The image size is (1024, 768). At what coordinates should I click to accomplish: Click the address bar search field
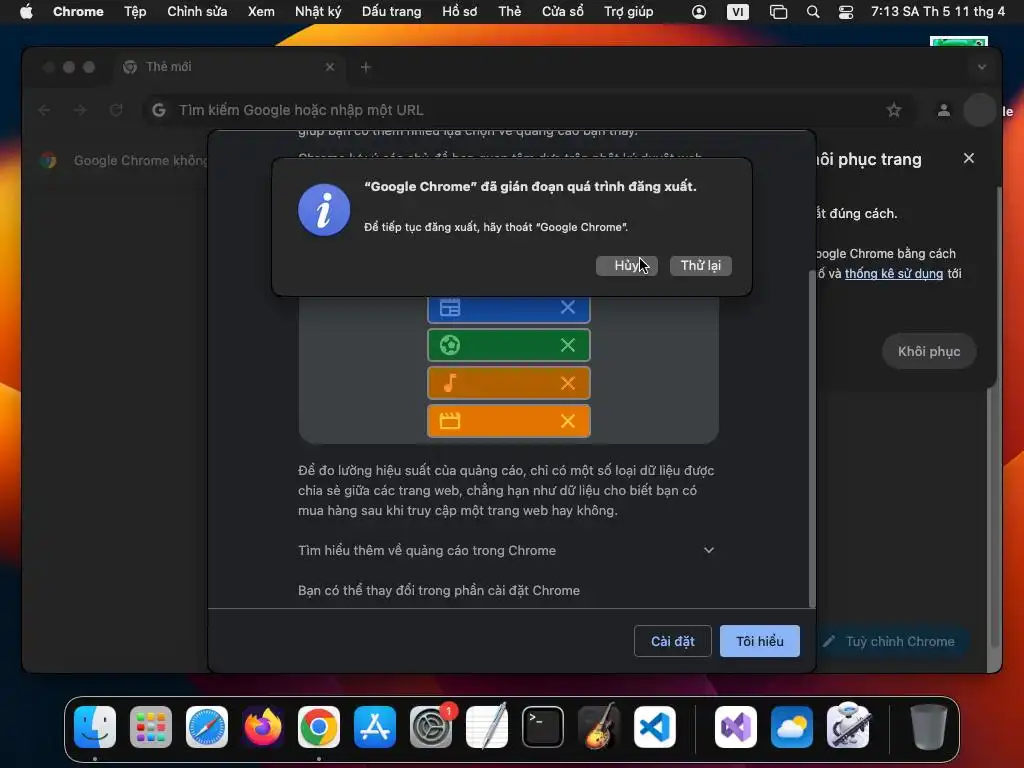click(x=529, y=110)
